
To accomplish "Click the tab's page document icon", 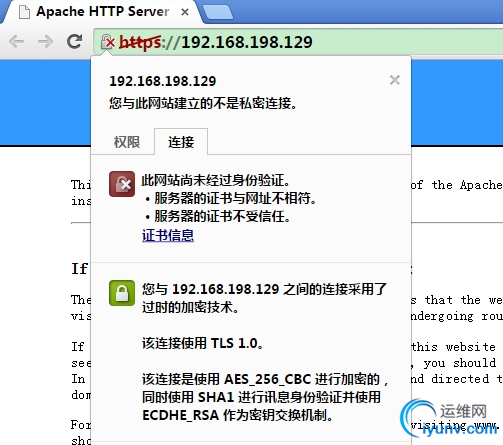I will tap(24, 12).
